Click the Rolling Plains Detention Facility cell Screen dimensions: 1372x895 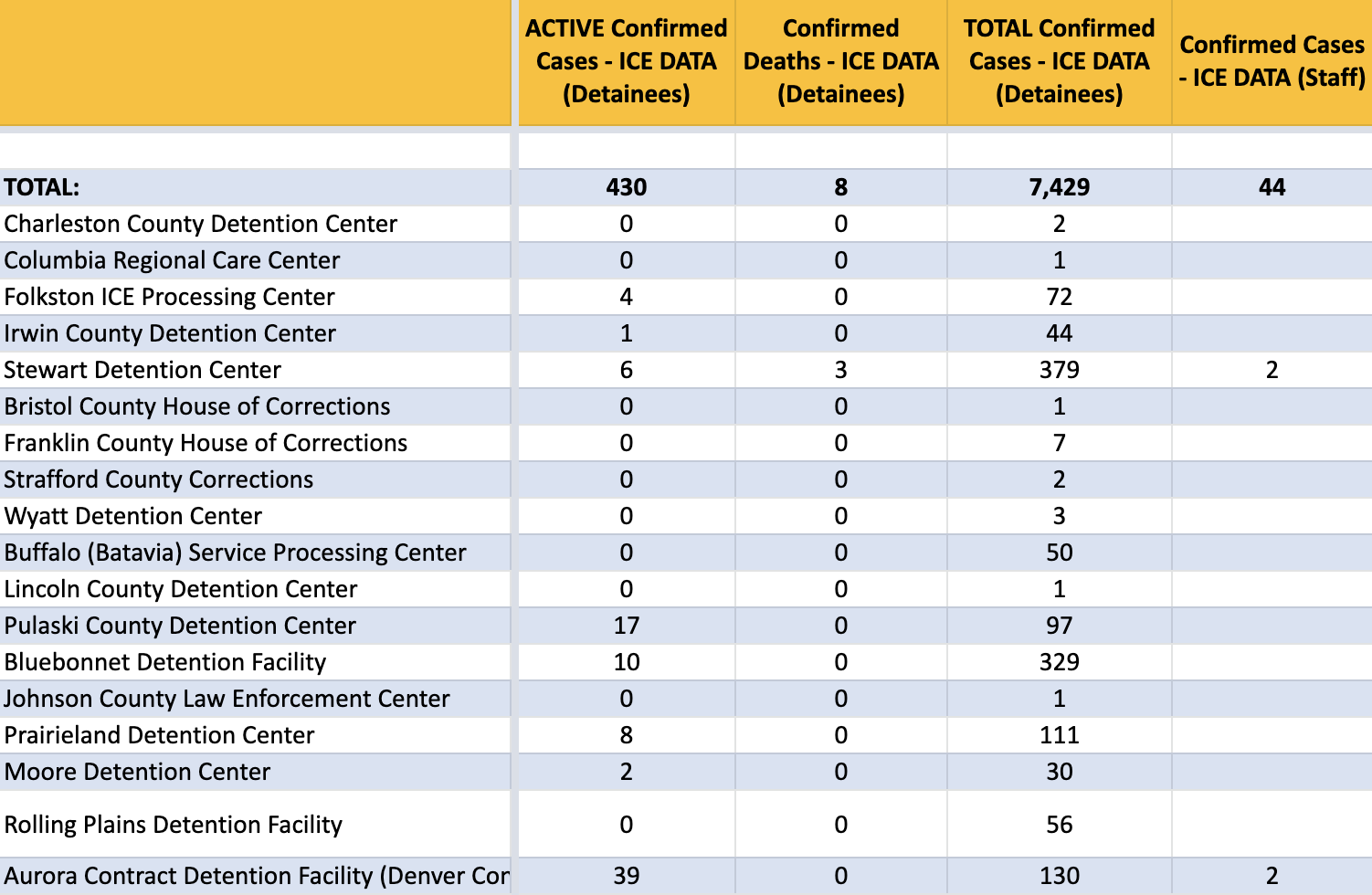[x=174, y=825]
